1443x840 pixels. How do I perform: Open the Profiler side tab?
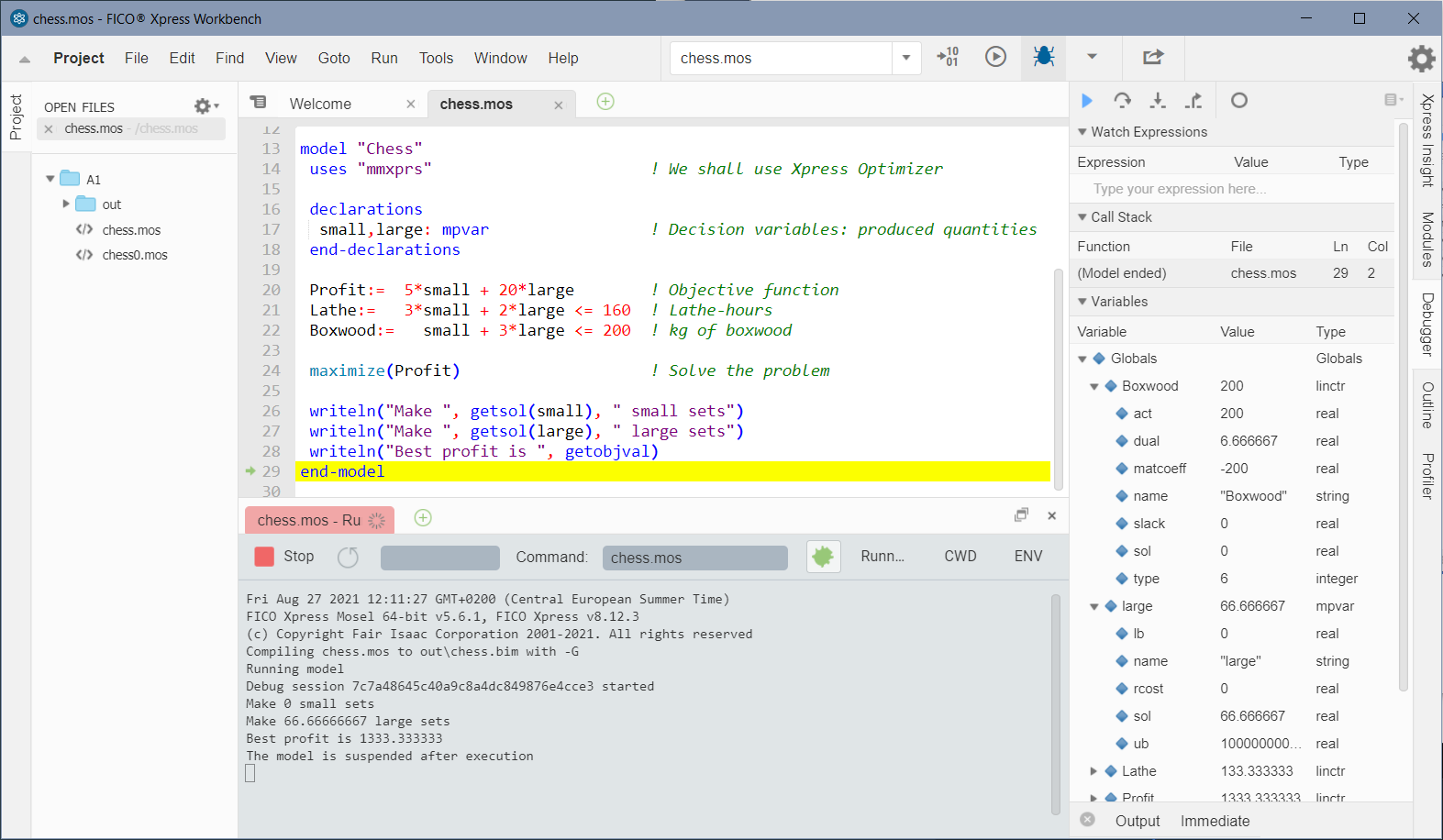tap(1427, 476)
